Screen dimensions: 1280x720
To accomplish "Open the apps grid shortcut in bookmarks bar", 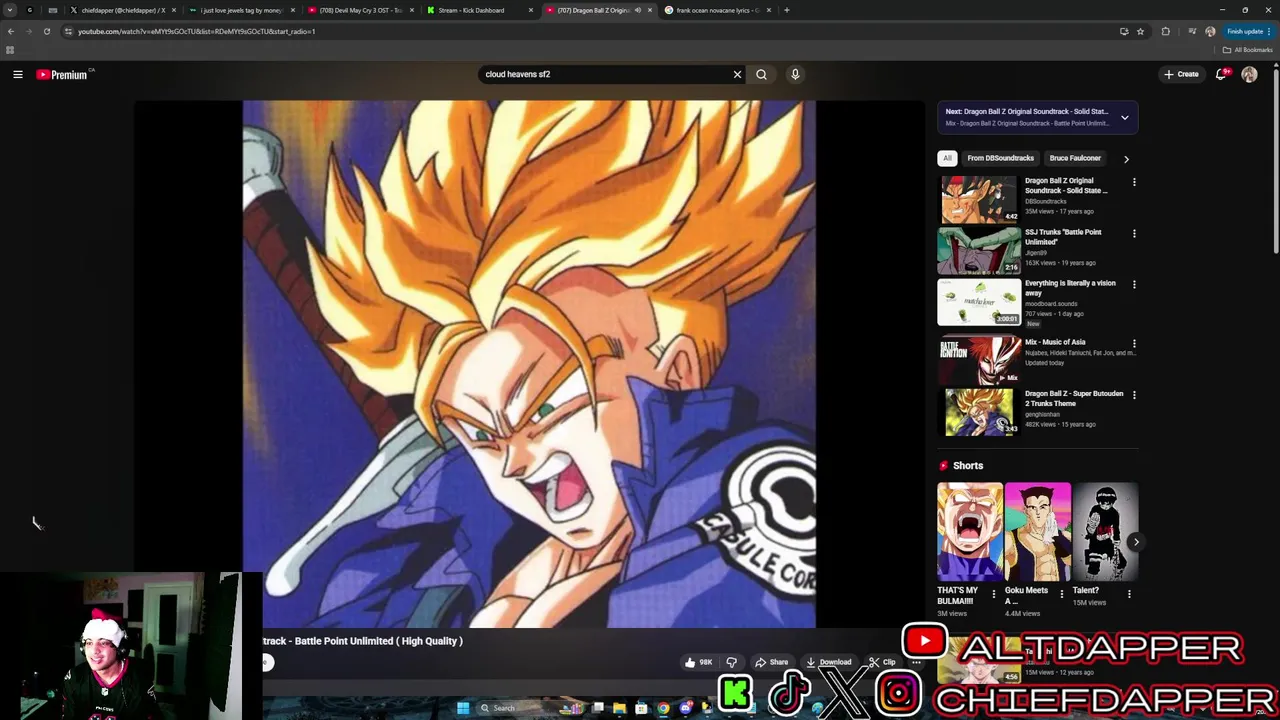I will (10, 50).
